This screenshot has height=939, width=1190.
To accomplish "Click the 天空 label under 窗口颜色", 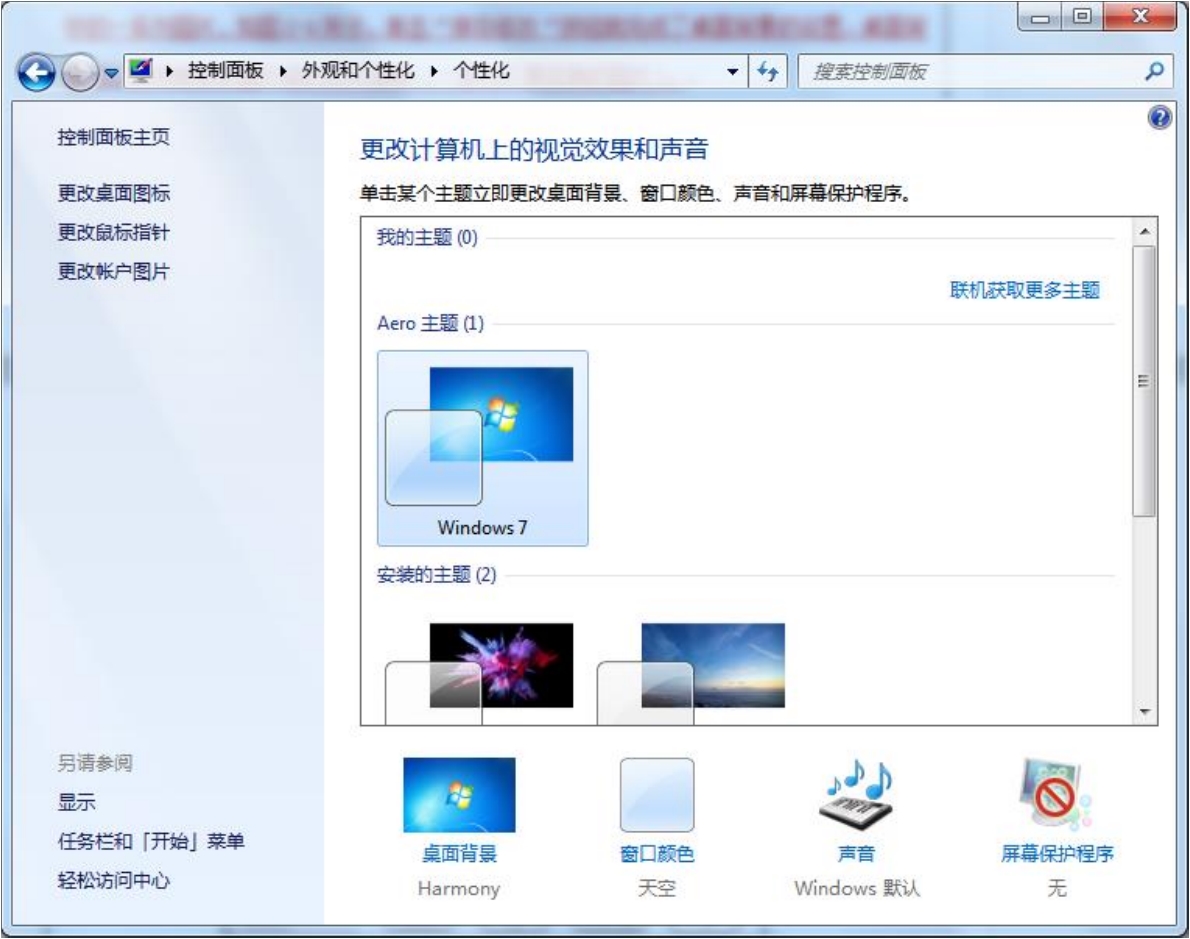I will click(x=657, y=888).
